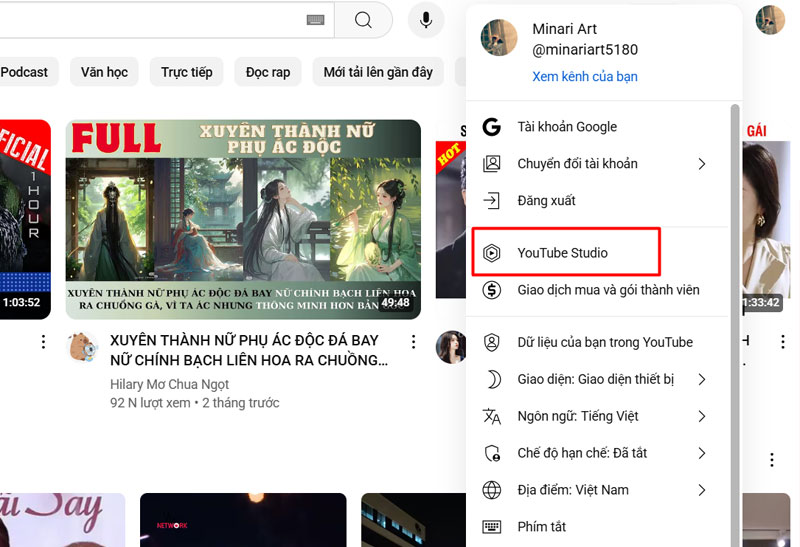
Task: Click the @minariart5180 handle text
Action: pos(585,49)
